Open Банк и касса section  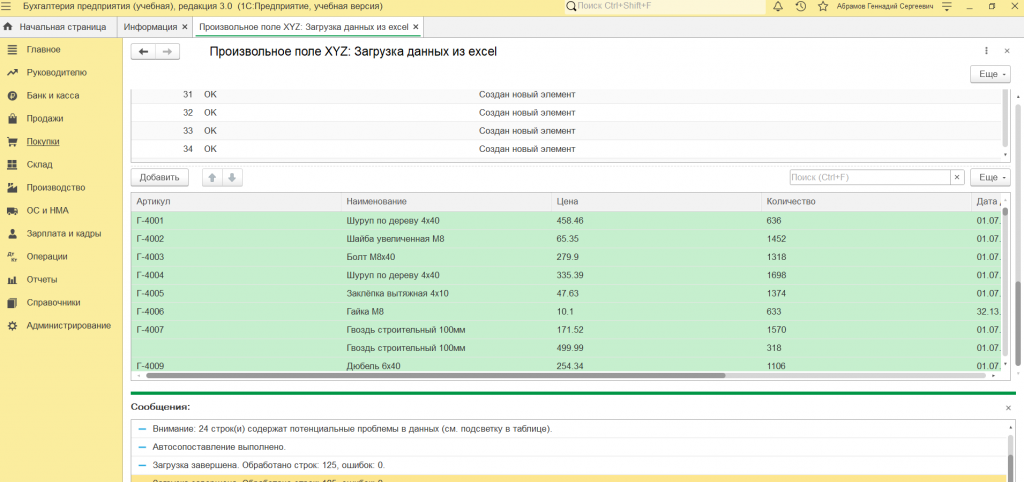(x=53, y=95)
